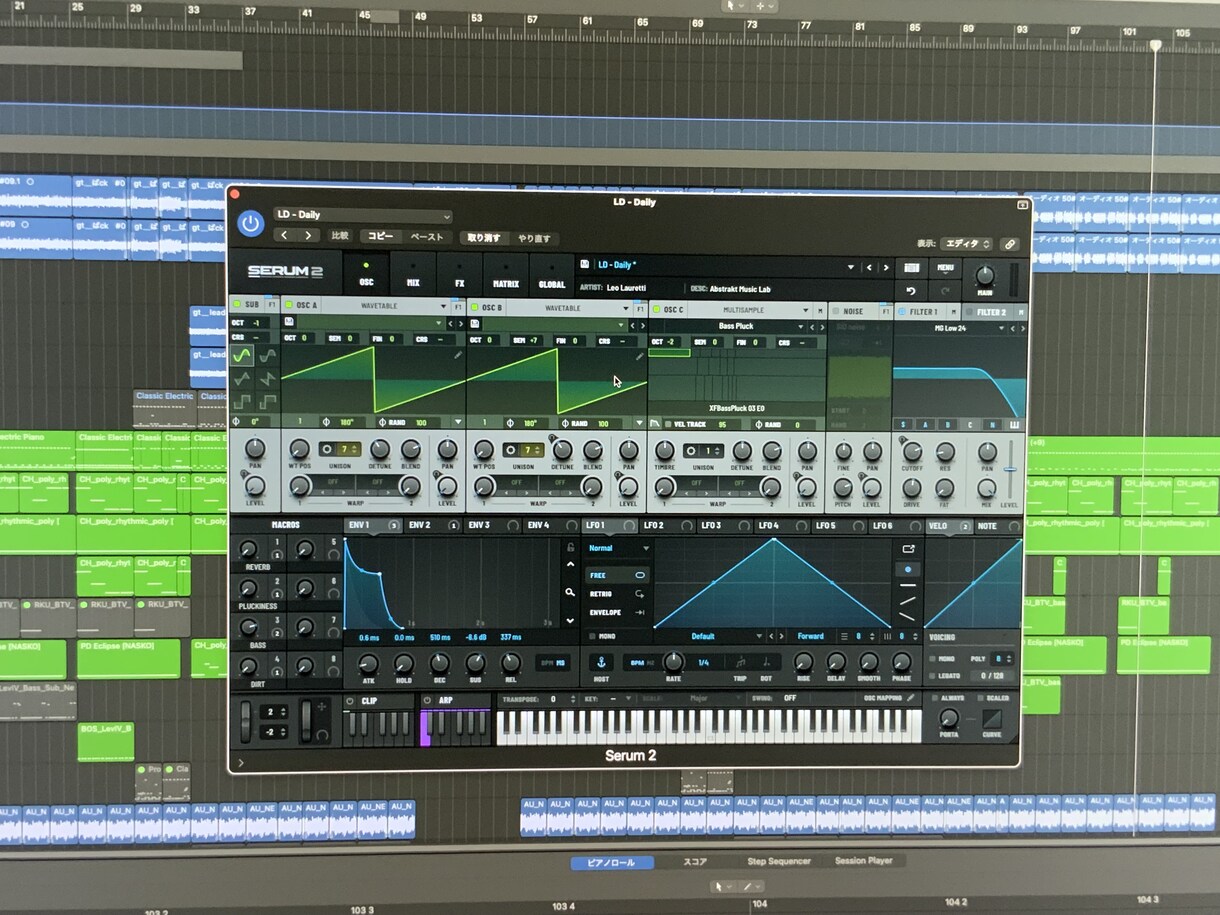Switch to the MATRIX tab
The image size is (1220, 915).
pos(505,274)
